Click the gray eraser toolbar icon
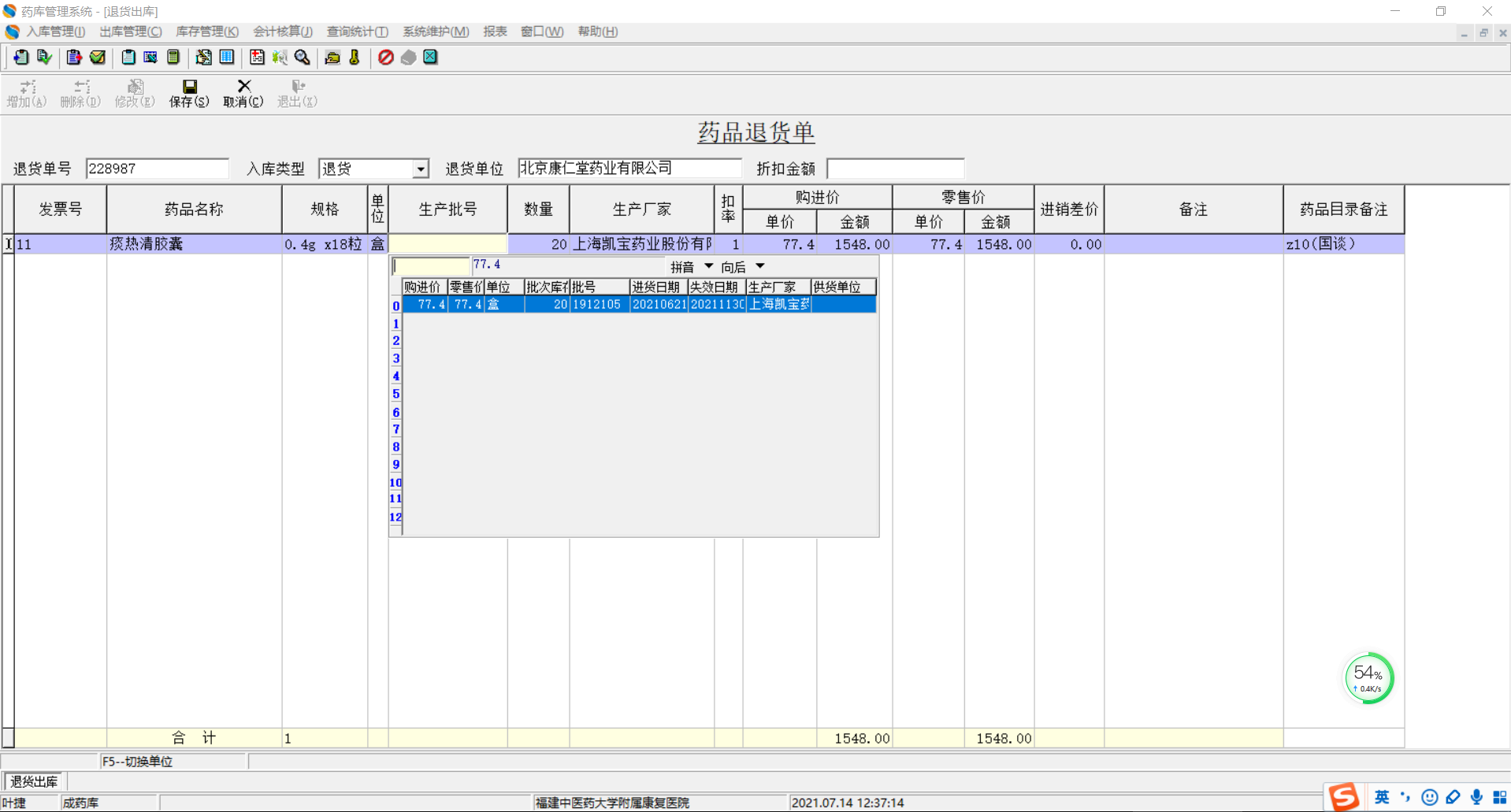The height and width of the screenshot is (812, 1511). [x=408, y=57]
